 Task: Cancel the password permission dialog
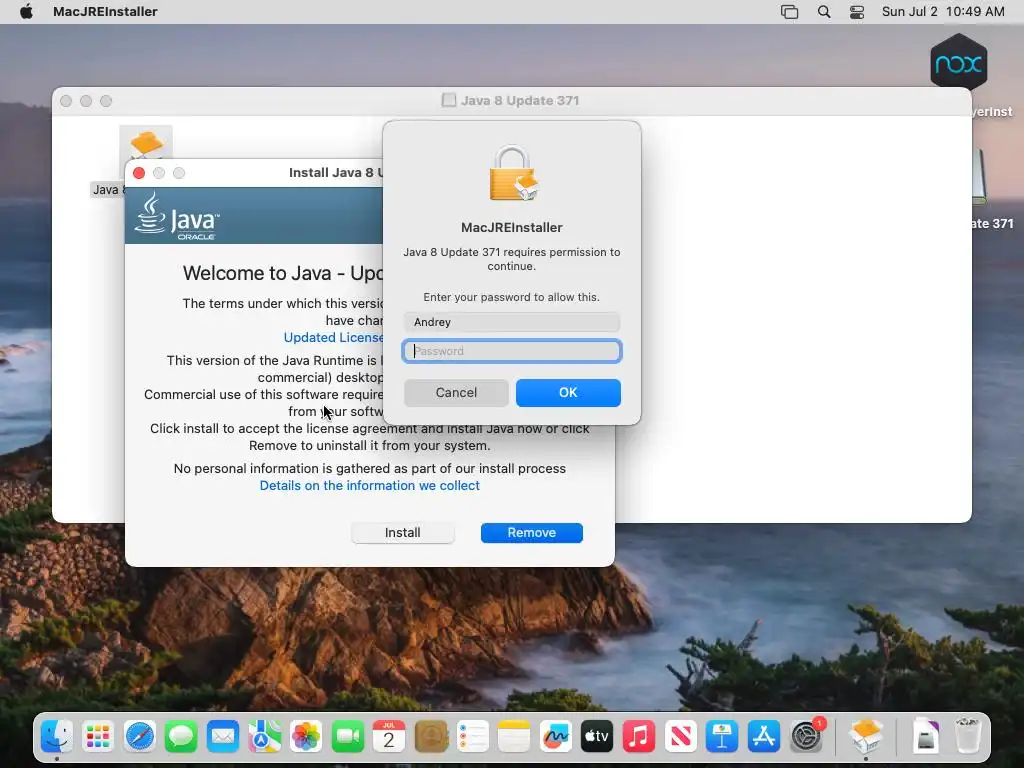456,392
